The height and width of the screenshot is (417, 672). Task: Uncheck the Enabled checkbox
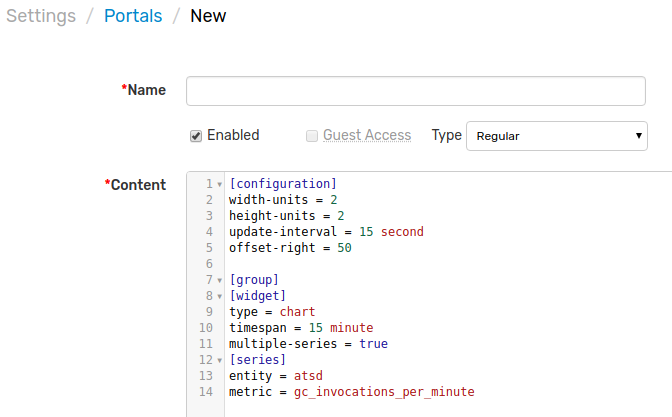tap(196, 136)
